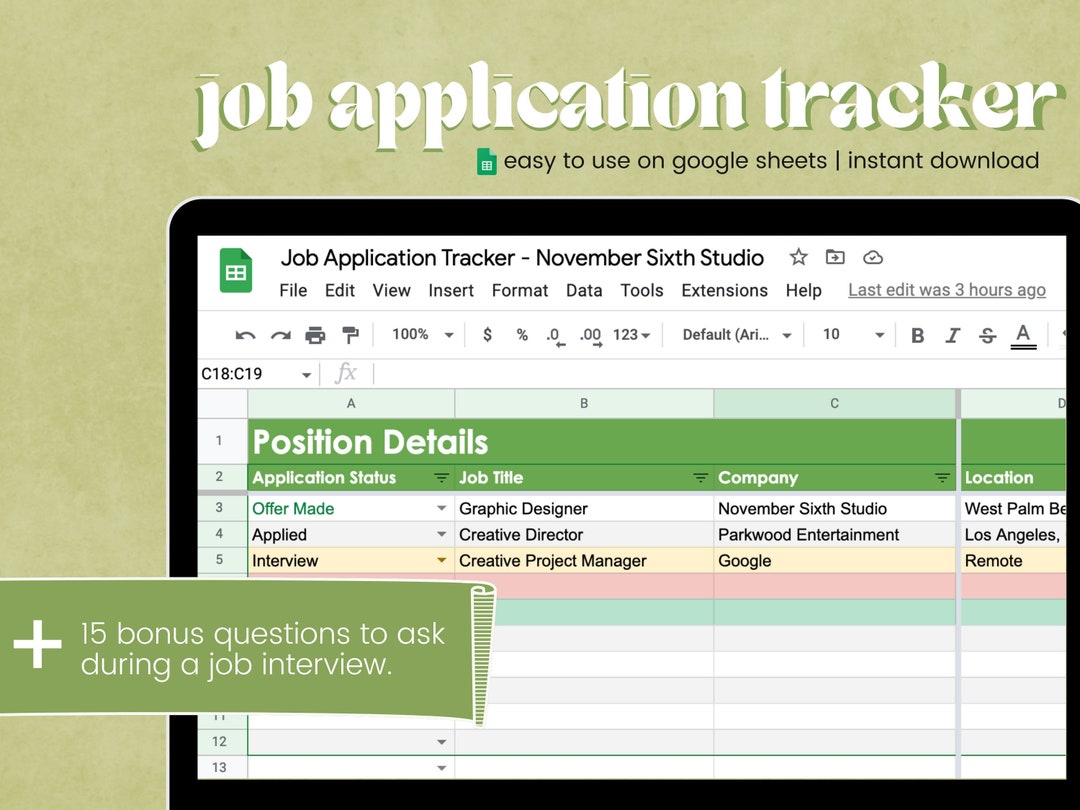Select the row 1 header
The image size is (1080, 810).
click(222, 441)
